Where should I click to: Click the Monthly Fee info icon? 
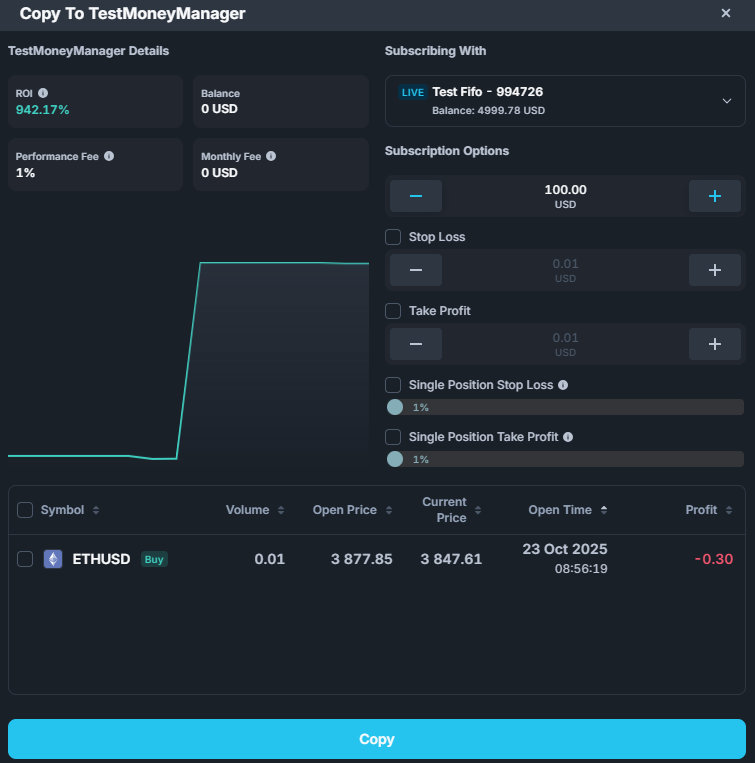(271, 156)
